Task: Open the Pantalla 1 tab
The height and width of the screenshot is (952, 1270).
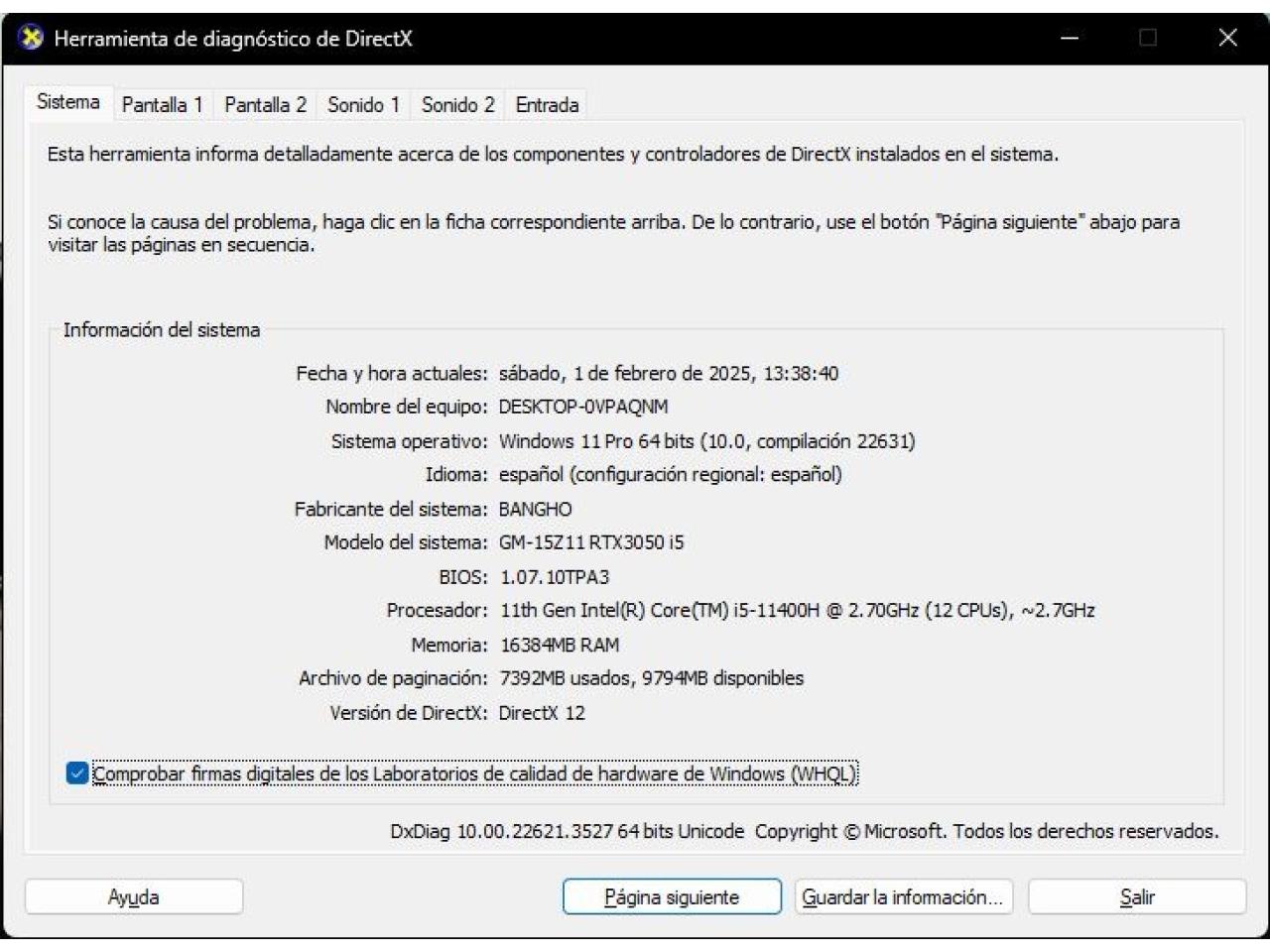Action: (162, 105)
